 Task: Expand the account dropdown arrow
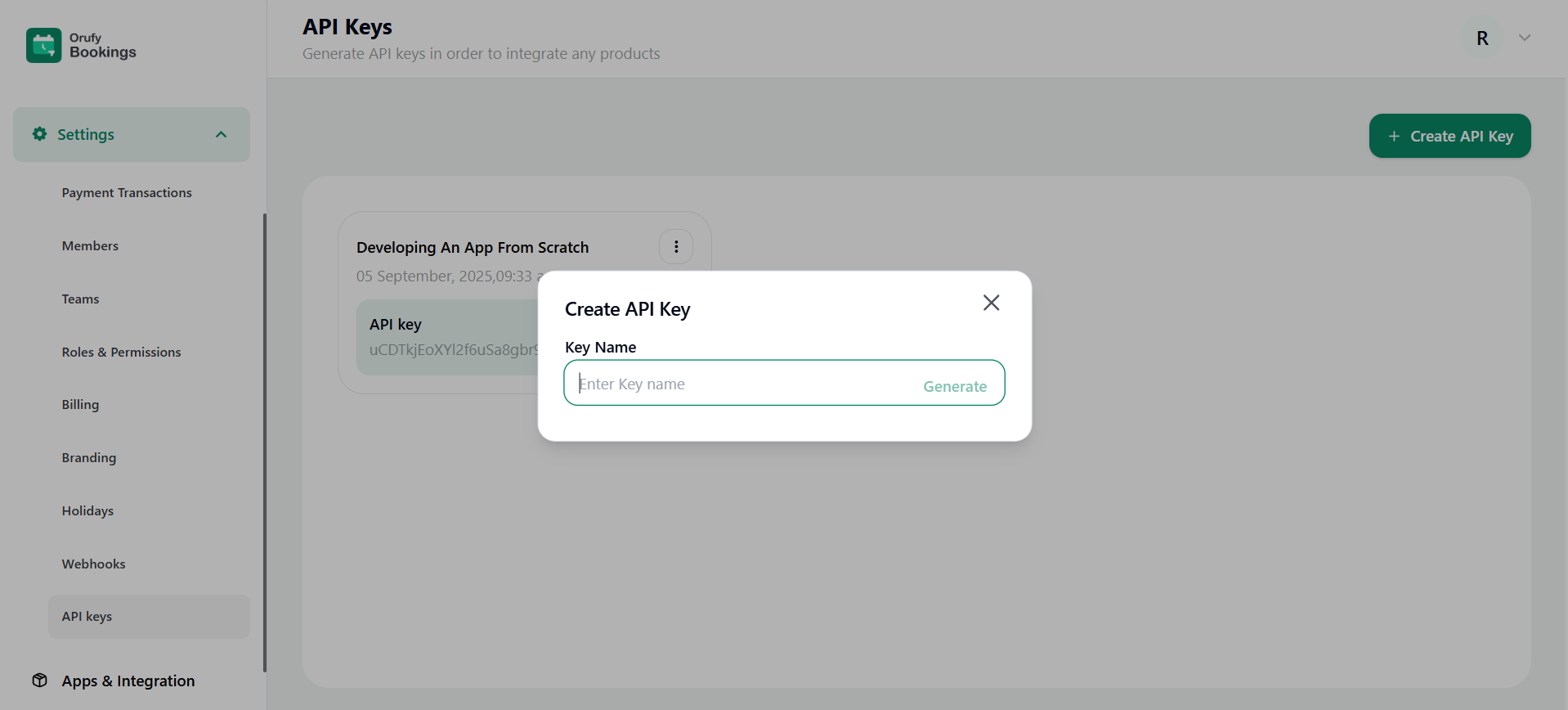(1524, 38)
